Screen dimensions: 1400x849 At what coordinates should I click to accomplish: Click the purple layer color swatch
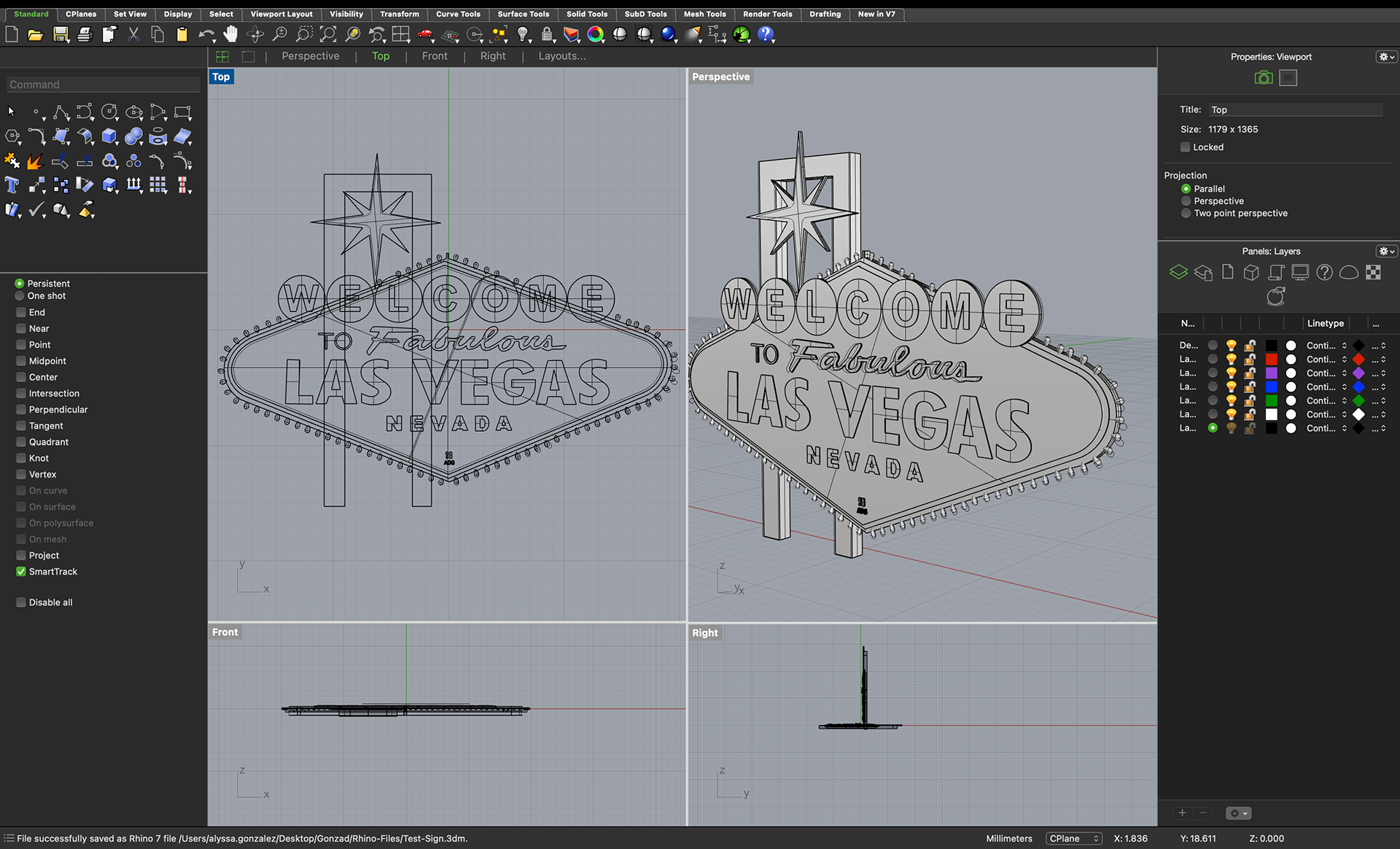pos(1271,373)
